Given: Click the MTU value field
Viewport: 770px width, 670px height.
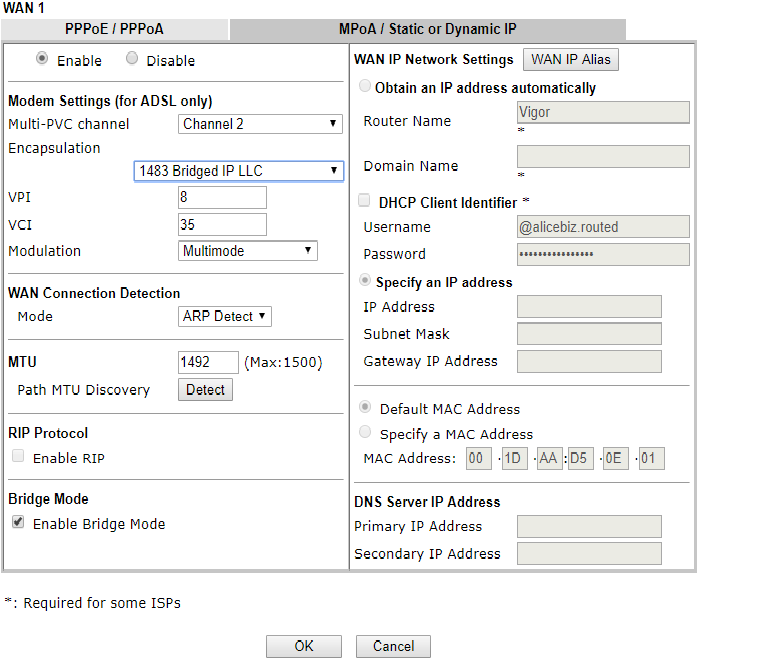Looking at the screenshot, I should pos(208,362).
